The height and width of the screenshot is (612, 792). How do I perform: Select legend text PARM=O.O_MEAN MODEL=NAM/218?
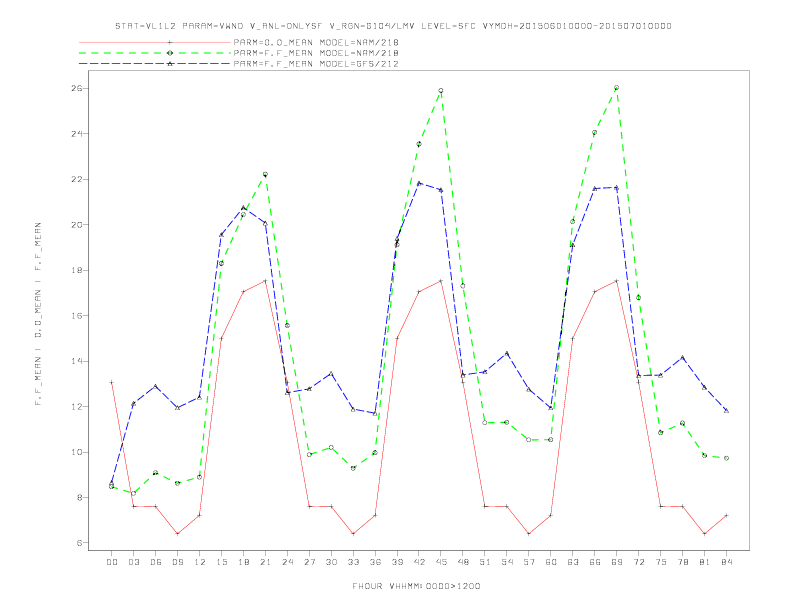click(316, 42)
